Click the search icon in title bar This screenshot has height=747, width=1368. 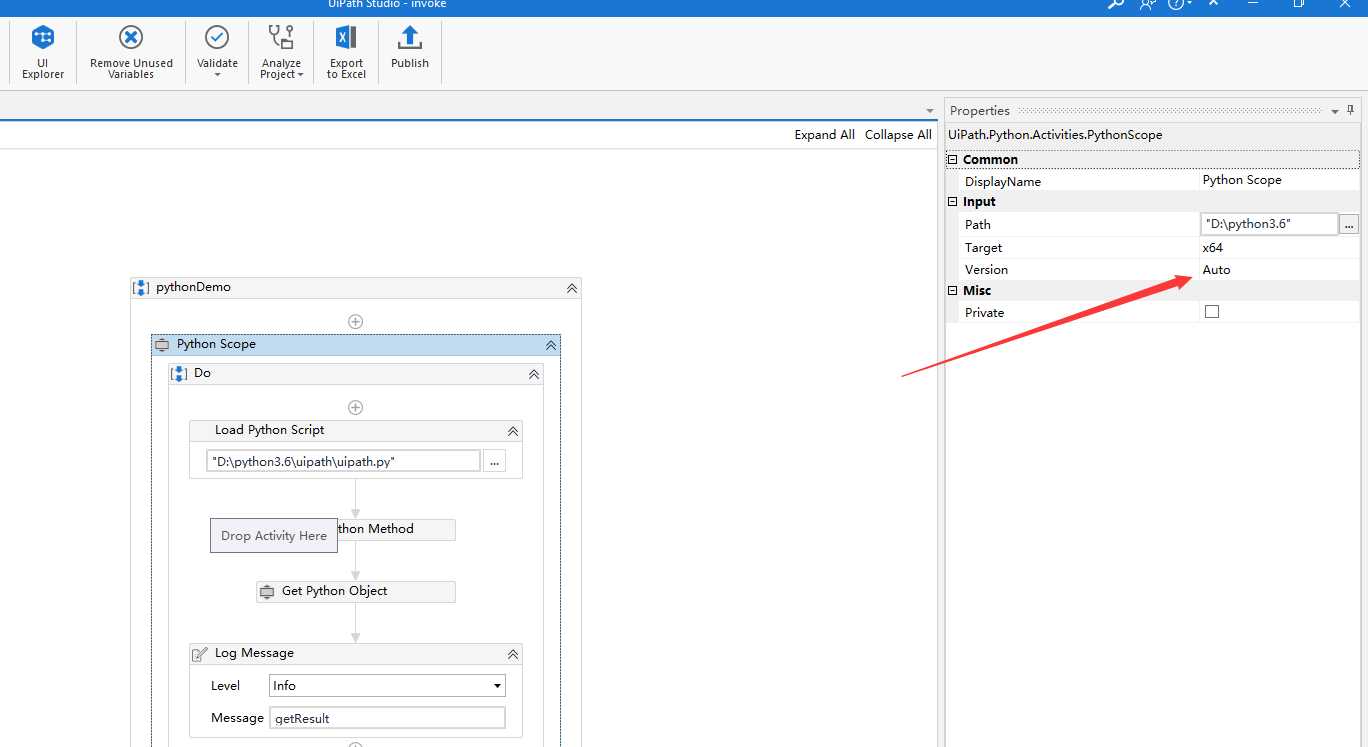click(1116, 5)
